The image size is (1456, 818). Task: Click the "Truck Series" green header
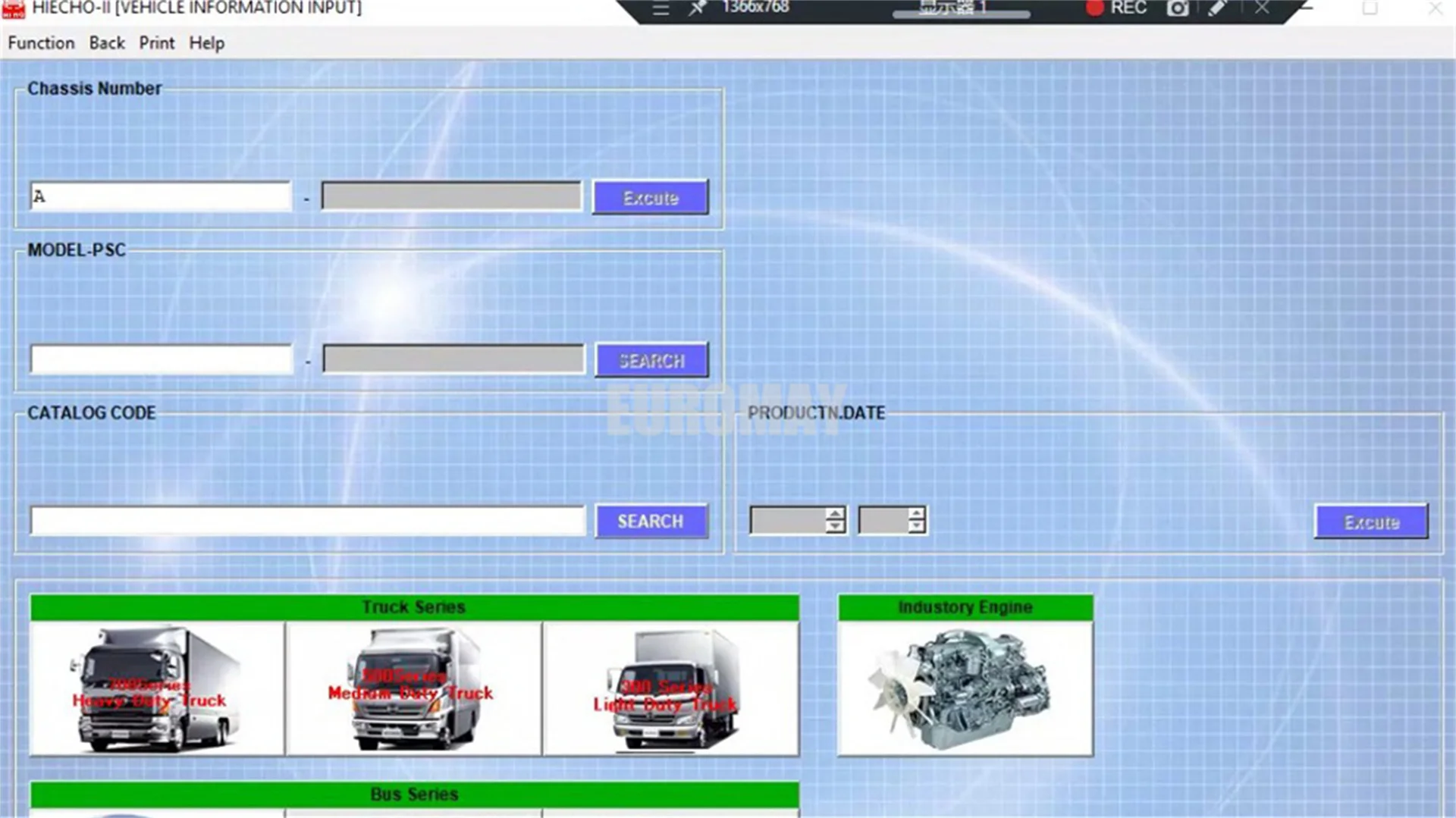pos(414,607)
